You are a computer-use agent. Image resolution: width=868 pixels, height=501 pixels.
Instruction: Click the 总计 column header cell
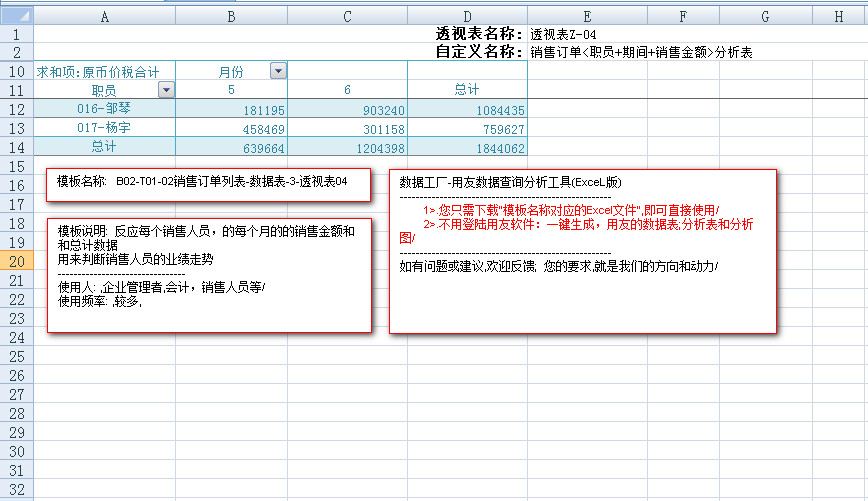click(x=467, y=90)
